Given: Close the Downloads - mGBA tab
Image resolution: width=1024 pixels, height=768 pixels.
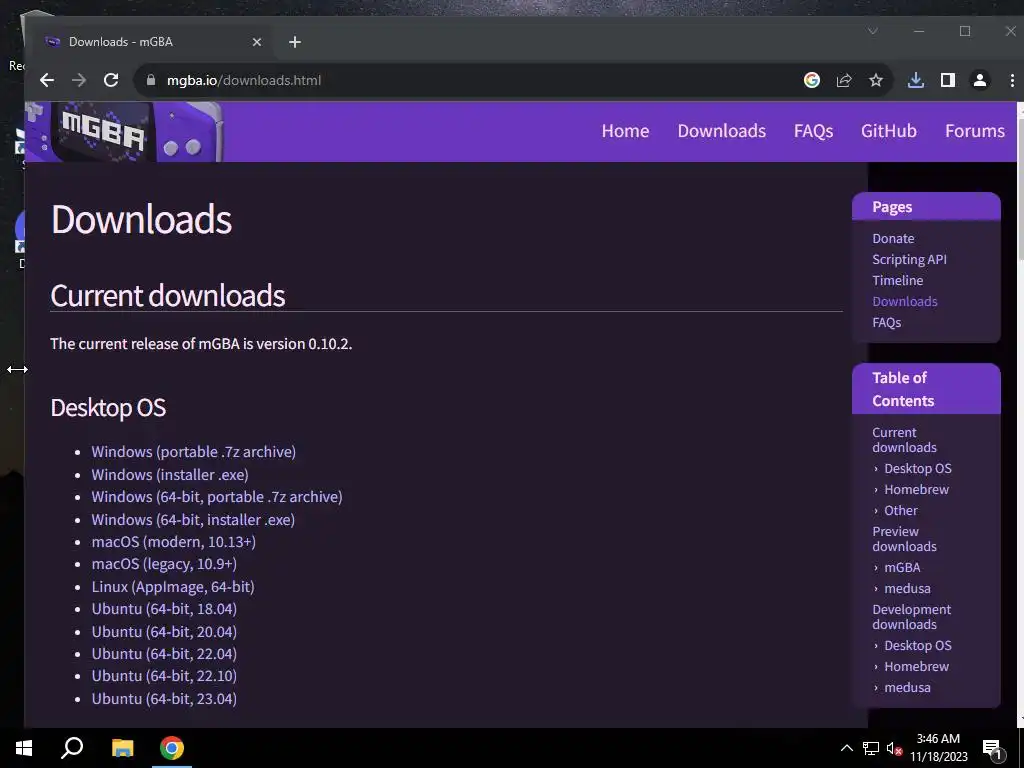Looking at the screenshot, I should [257, 42].
